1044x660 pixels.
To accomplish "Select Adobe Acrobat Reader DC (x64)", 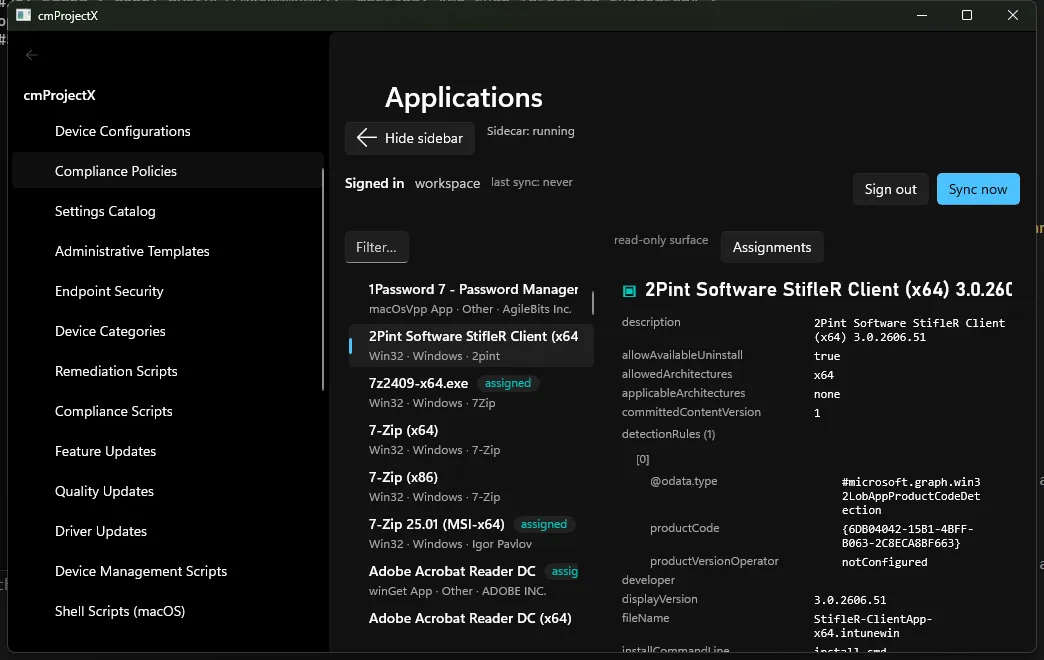I will click(x=469, y=618).
